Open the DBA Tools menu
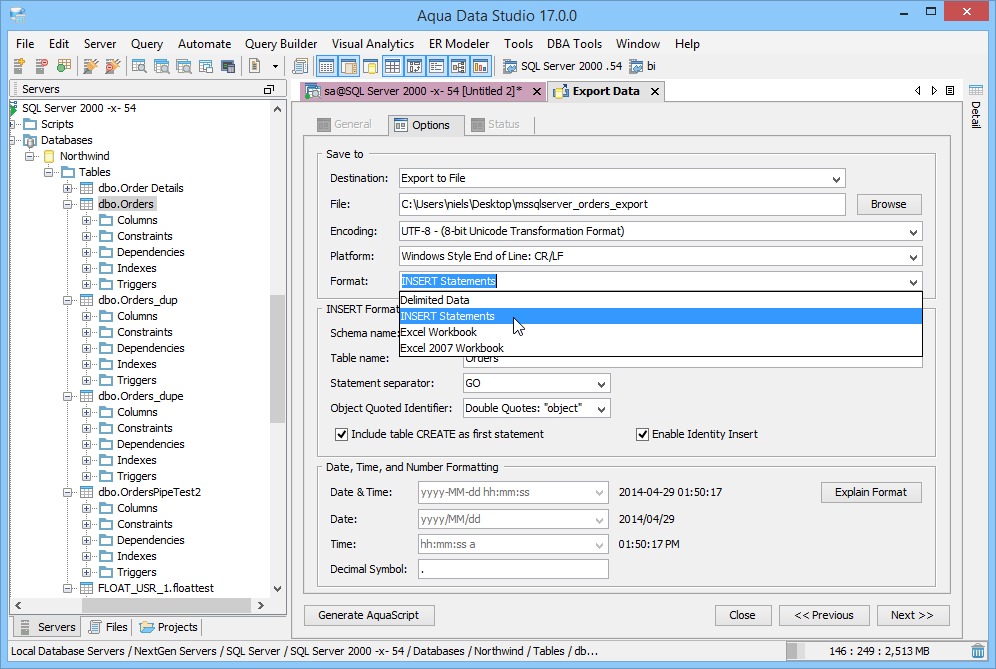 [574, 44]
